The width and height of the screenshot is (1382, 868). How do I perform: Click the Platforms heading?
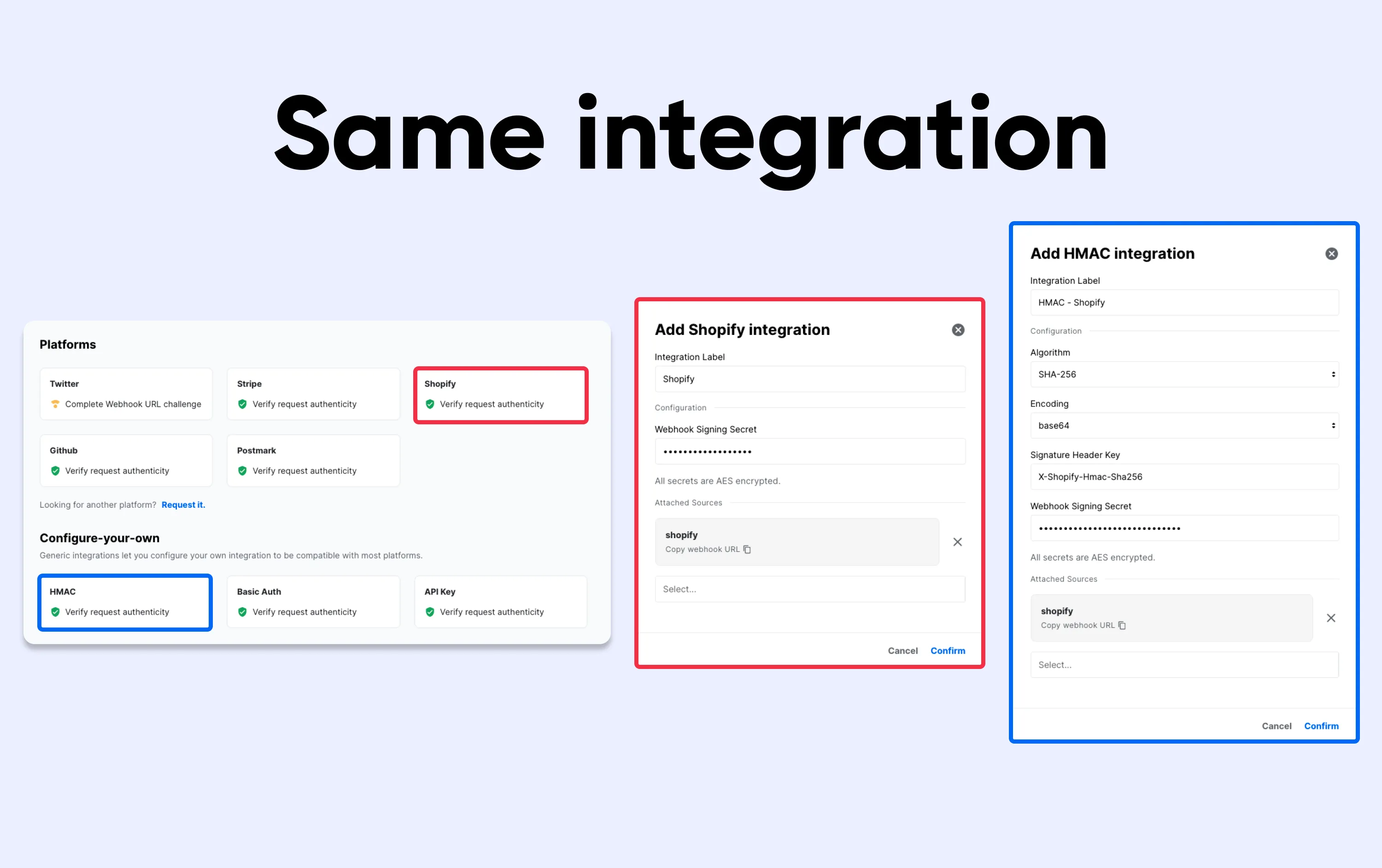68,345
